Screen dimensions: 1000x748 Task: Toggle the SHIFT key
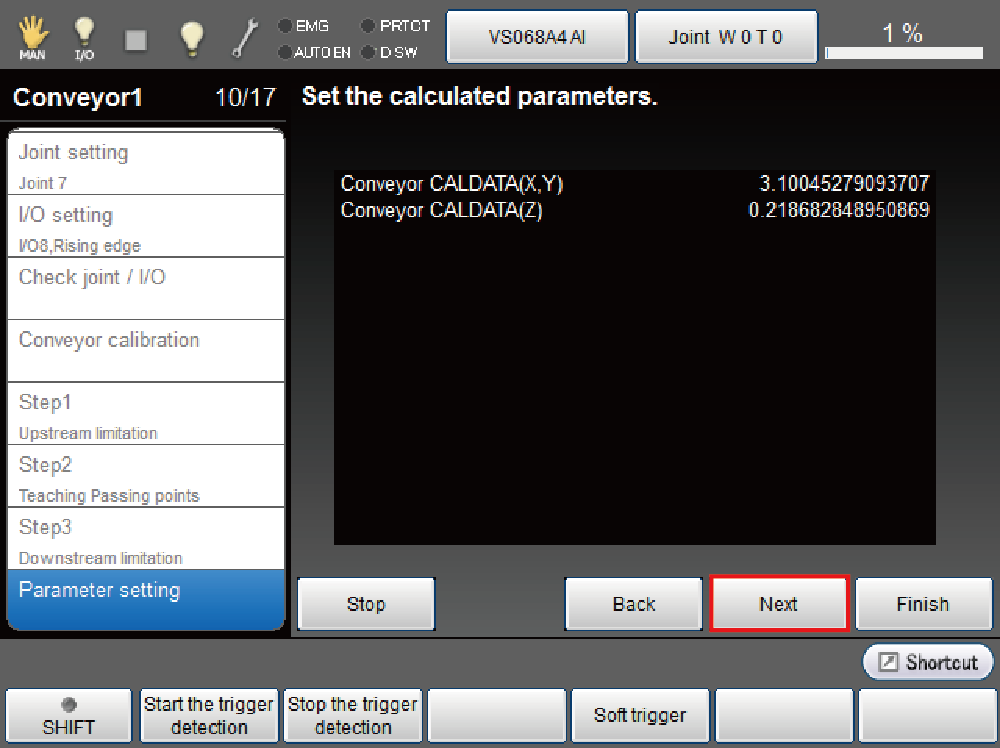68,715
